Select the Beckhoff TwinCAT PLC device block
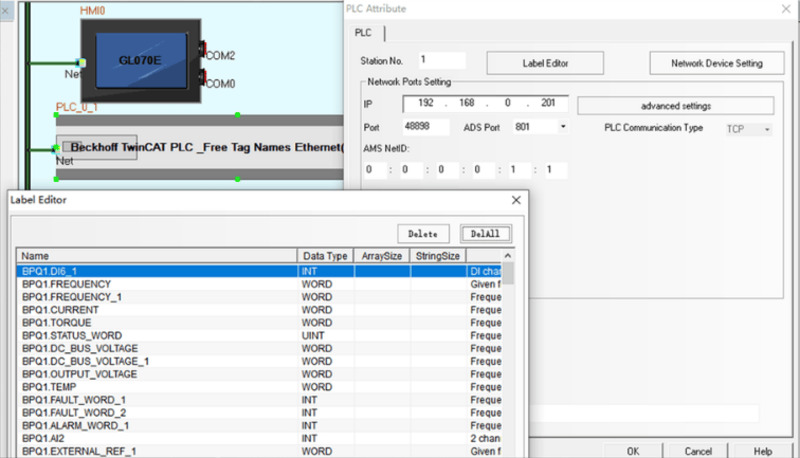The width and height of the screenshot is (800, 458). coord(199,147)
